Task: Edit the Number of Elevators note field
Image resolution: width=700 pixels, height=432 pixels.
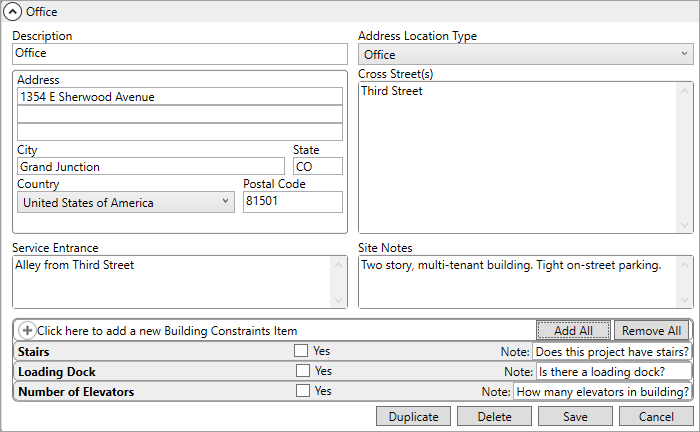Action: point(602,392)
